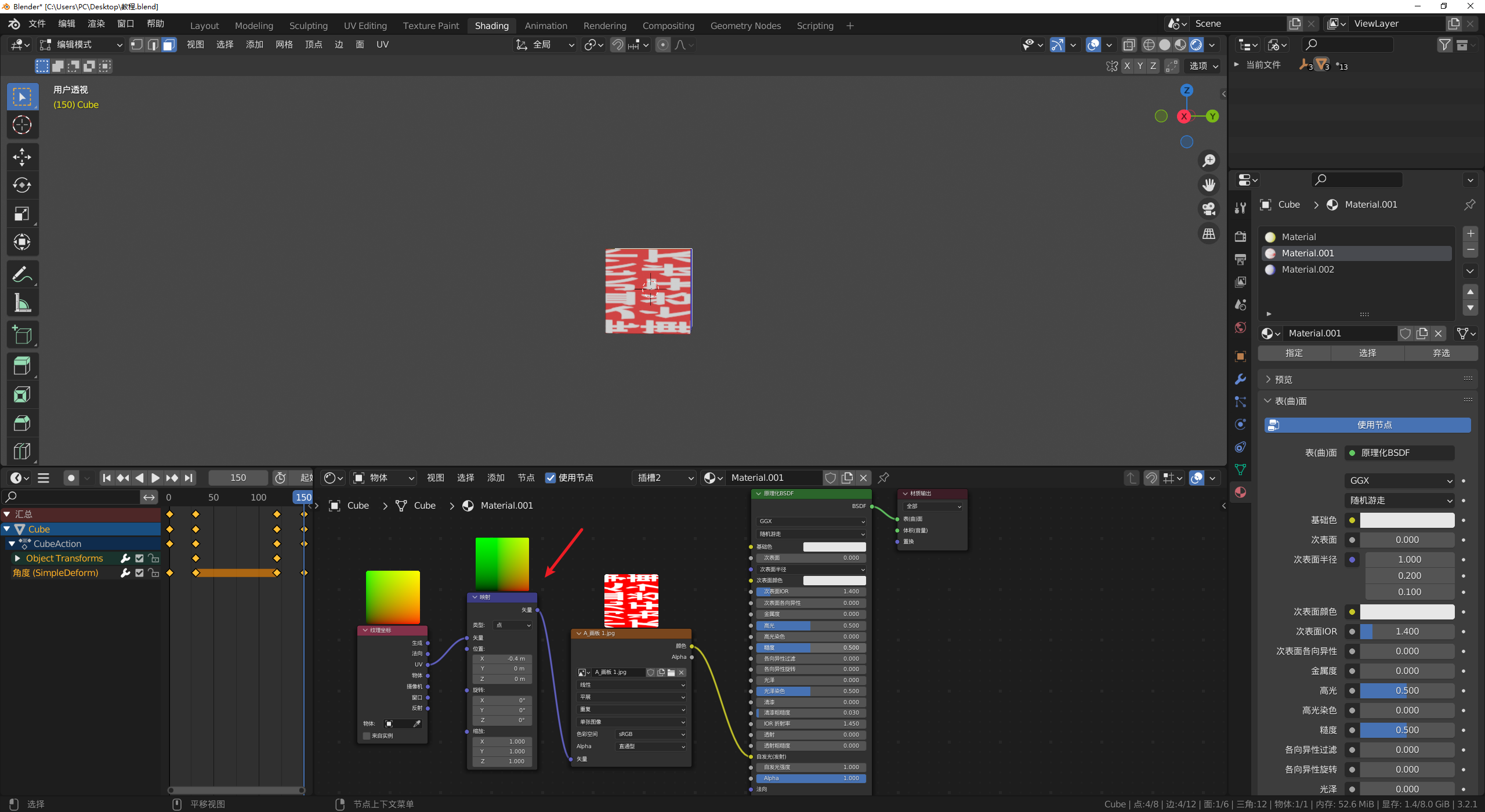The height and width of the screenshot is (812, 1485).
Task: Open Modifier properties wrench tab
Action: pos(1240,379)
